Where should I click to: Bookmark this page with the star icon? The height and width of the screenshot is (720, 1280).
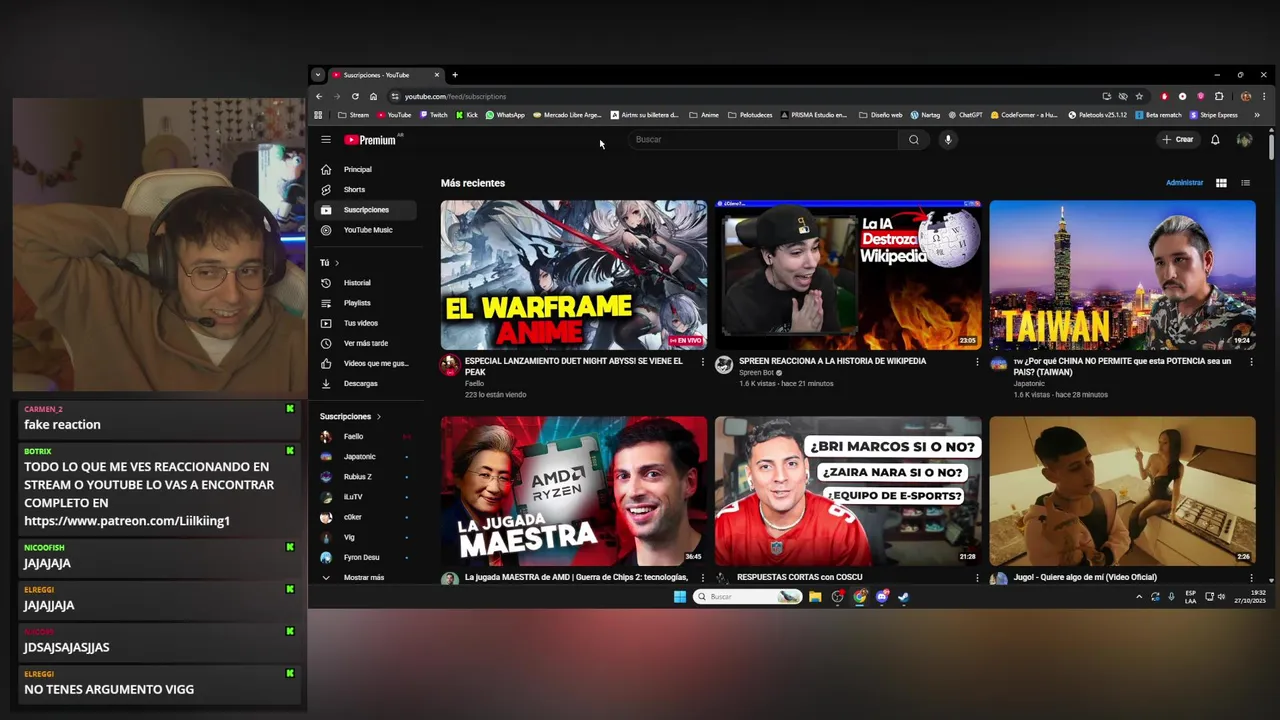[1139, 97]
